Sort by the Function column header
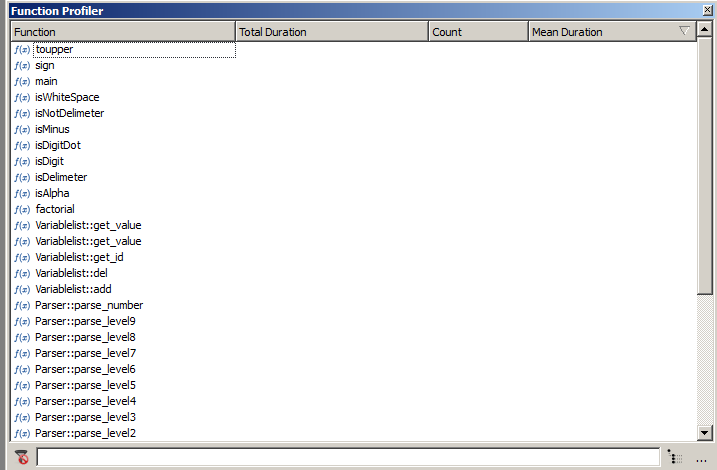This screenshot has height=470, width=717. pos(122,32)
